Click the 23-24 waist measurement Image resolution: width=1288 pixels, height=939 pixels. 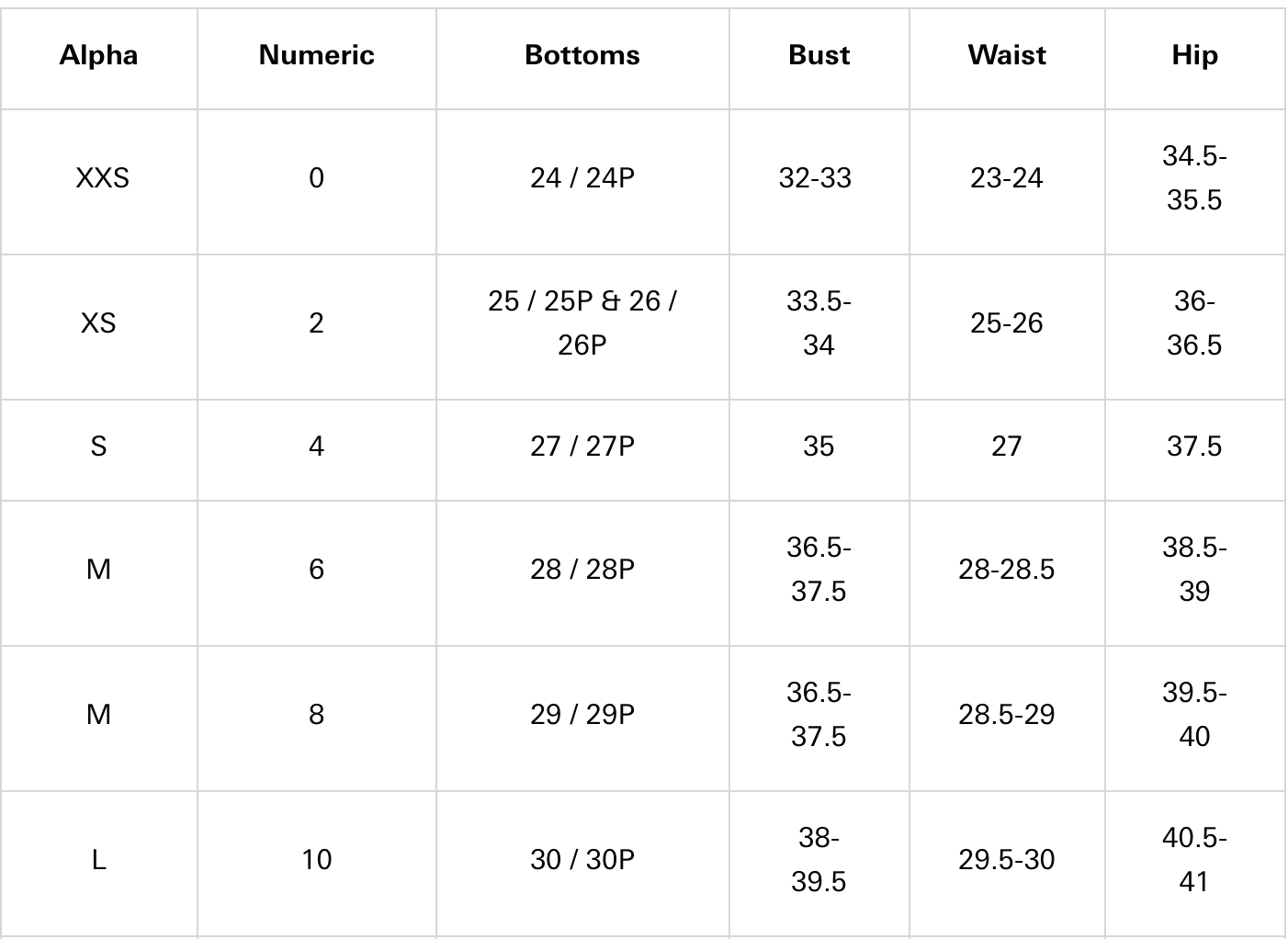coord(1006,177)
